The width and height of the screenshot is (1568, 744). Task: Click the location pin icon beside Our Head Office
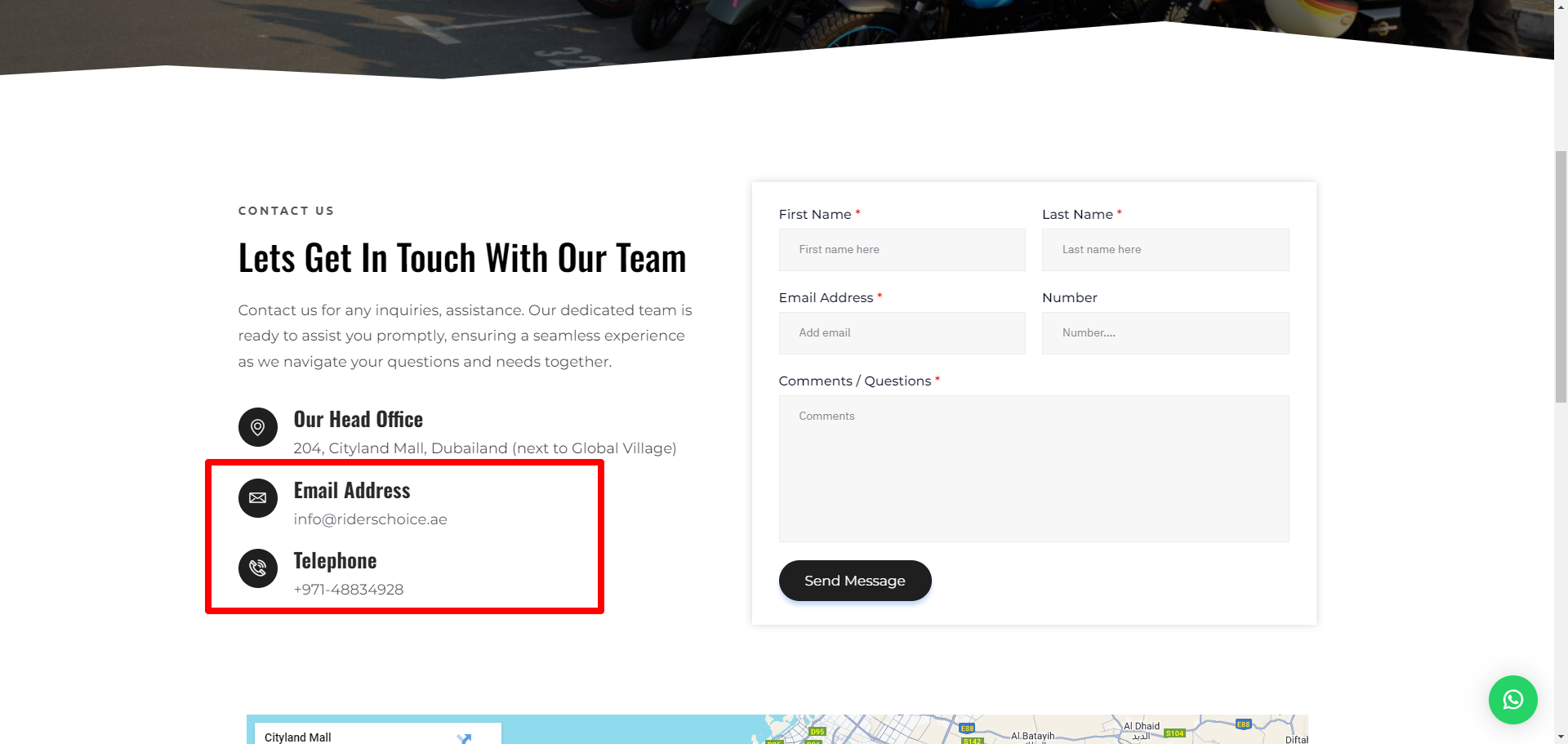(258, 427)
